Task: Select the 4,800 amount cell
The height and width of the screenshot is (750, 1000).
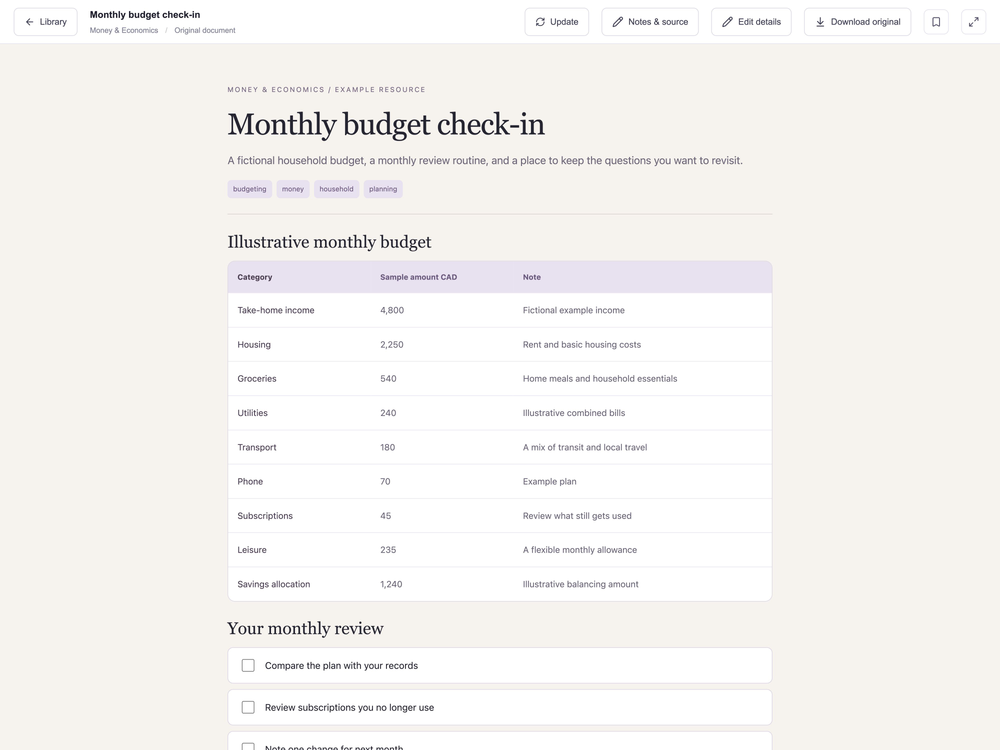Action: pos(392,310)
